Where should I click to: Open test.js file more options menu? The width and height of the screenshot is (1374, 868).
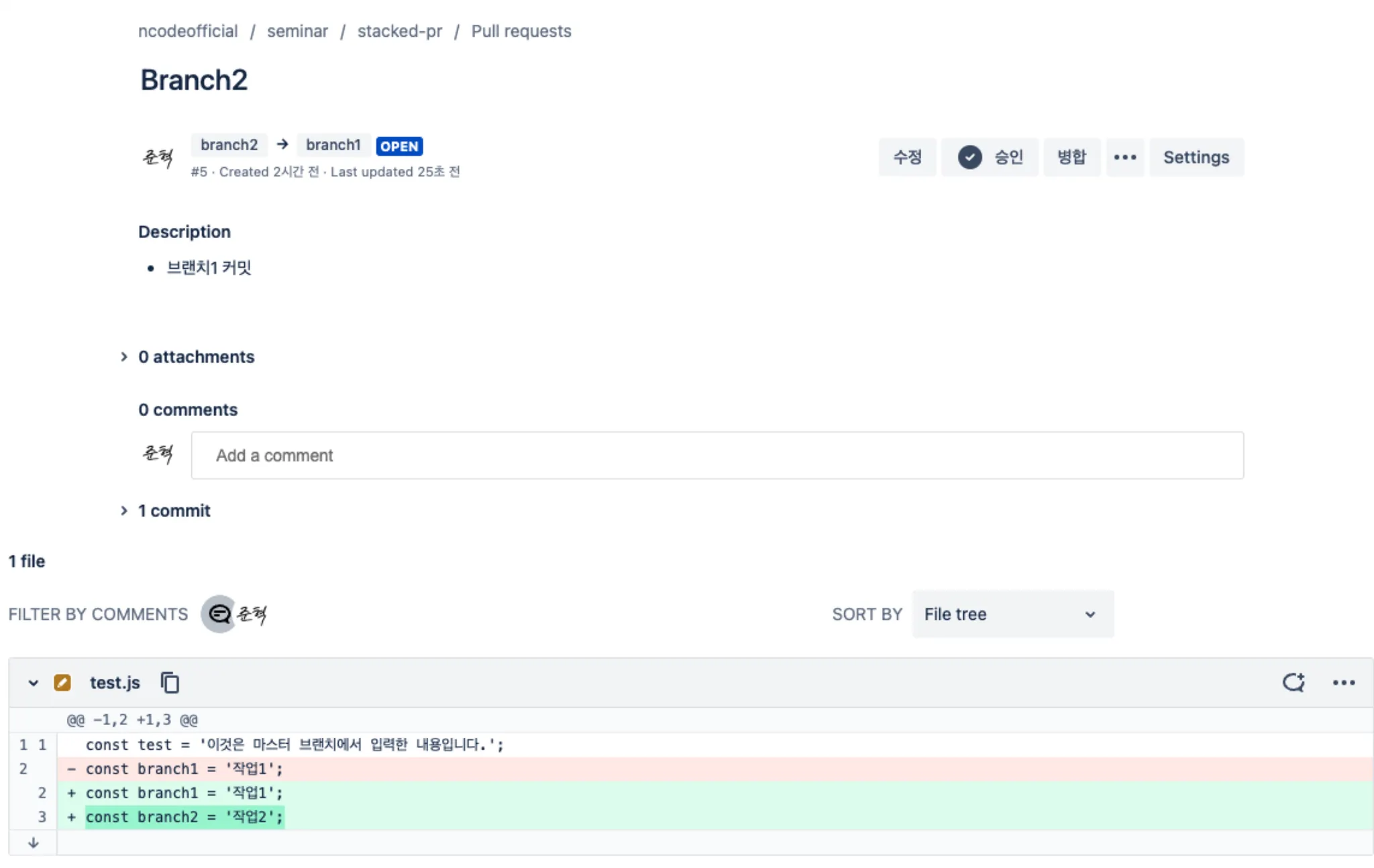coord(1343,682)
